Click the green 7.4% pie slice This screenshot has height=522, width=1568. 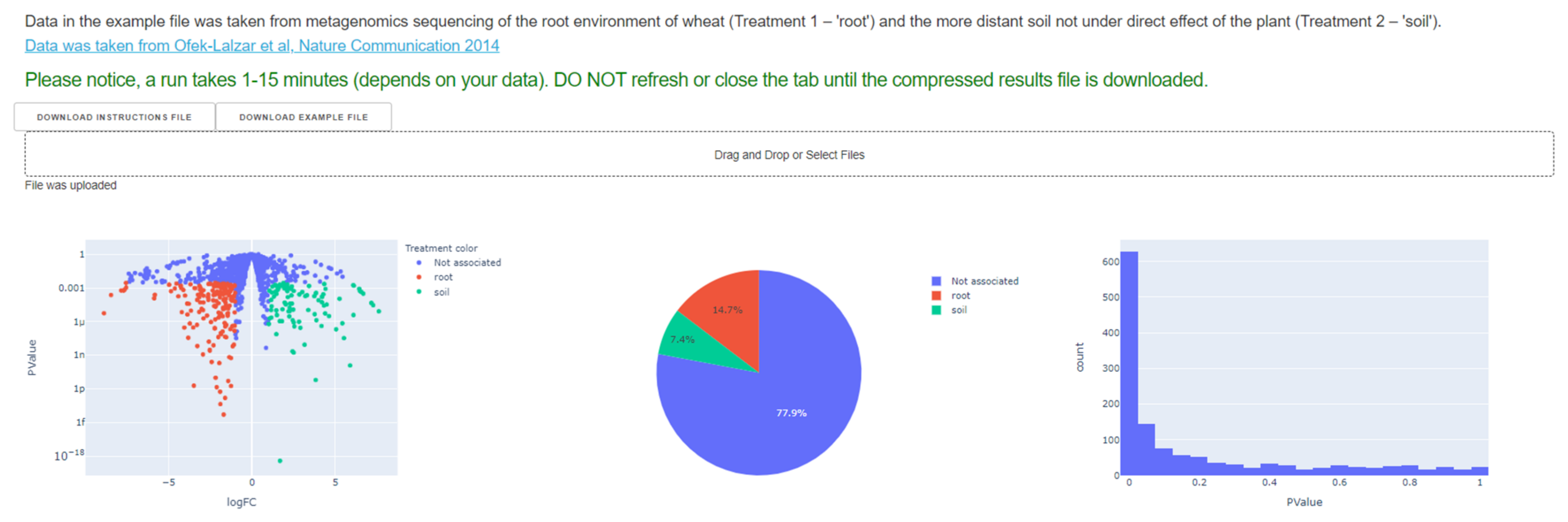pos(683,340)
